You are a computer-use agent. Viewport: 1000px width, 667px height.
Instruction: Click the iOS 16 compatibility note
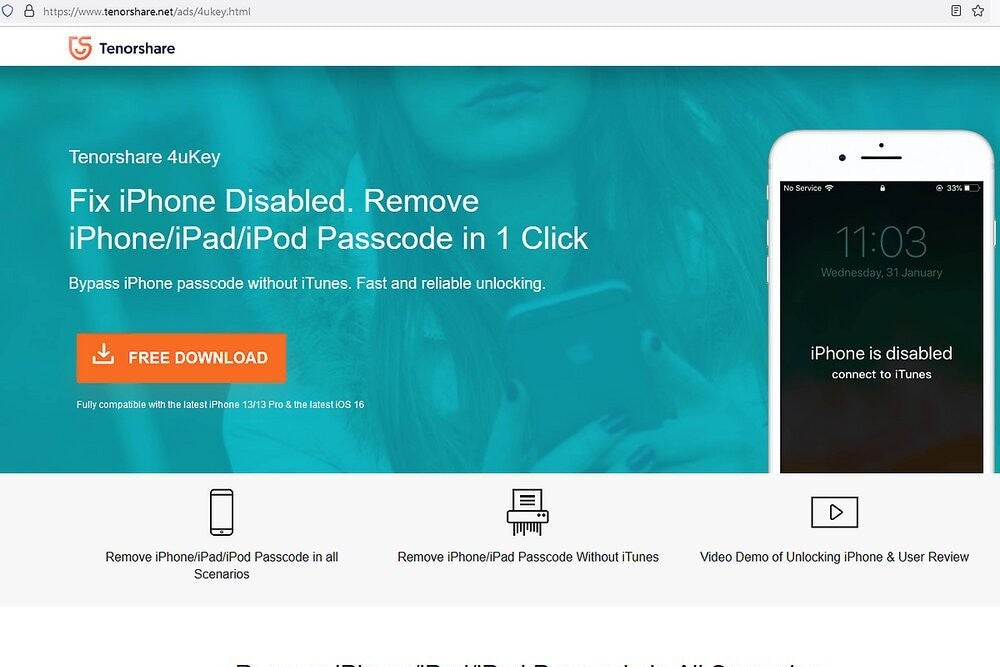click(220, 404)
